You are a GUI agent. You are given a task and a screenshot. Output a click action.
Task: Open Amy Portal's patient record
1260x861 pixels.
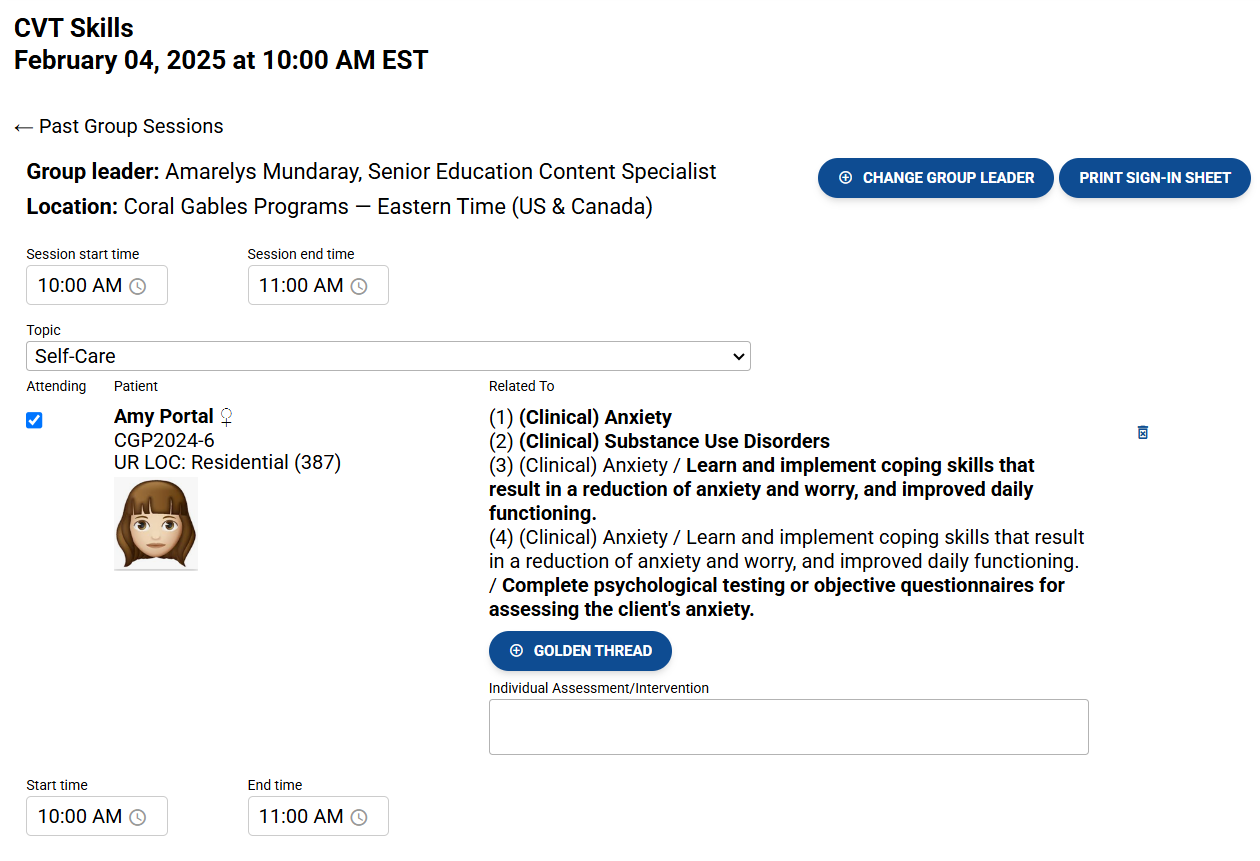pyautogui.click(x=163, y=416)
